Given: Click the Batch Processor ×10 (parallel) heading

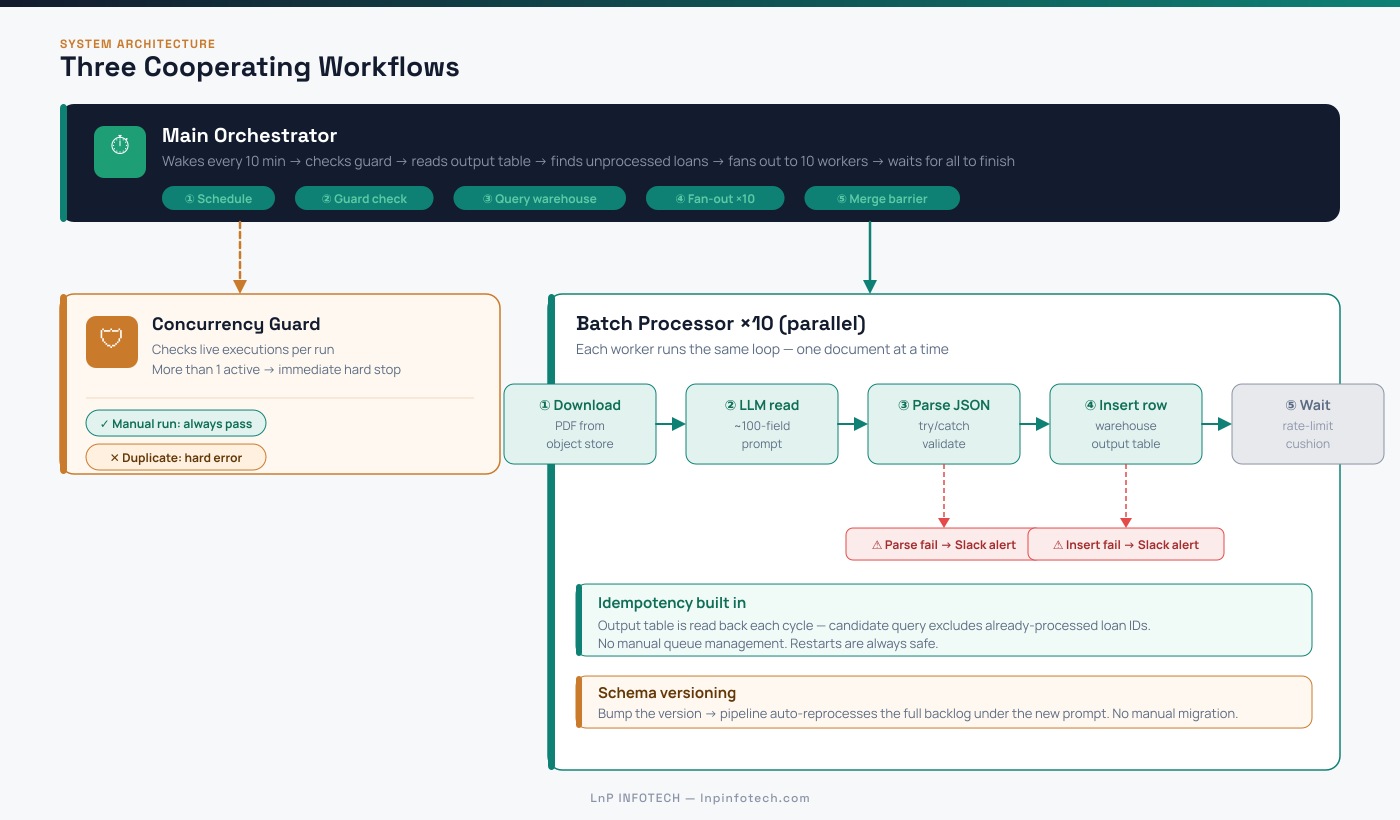Looking at the screenshot, I should coord(721,323).
